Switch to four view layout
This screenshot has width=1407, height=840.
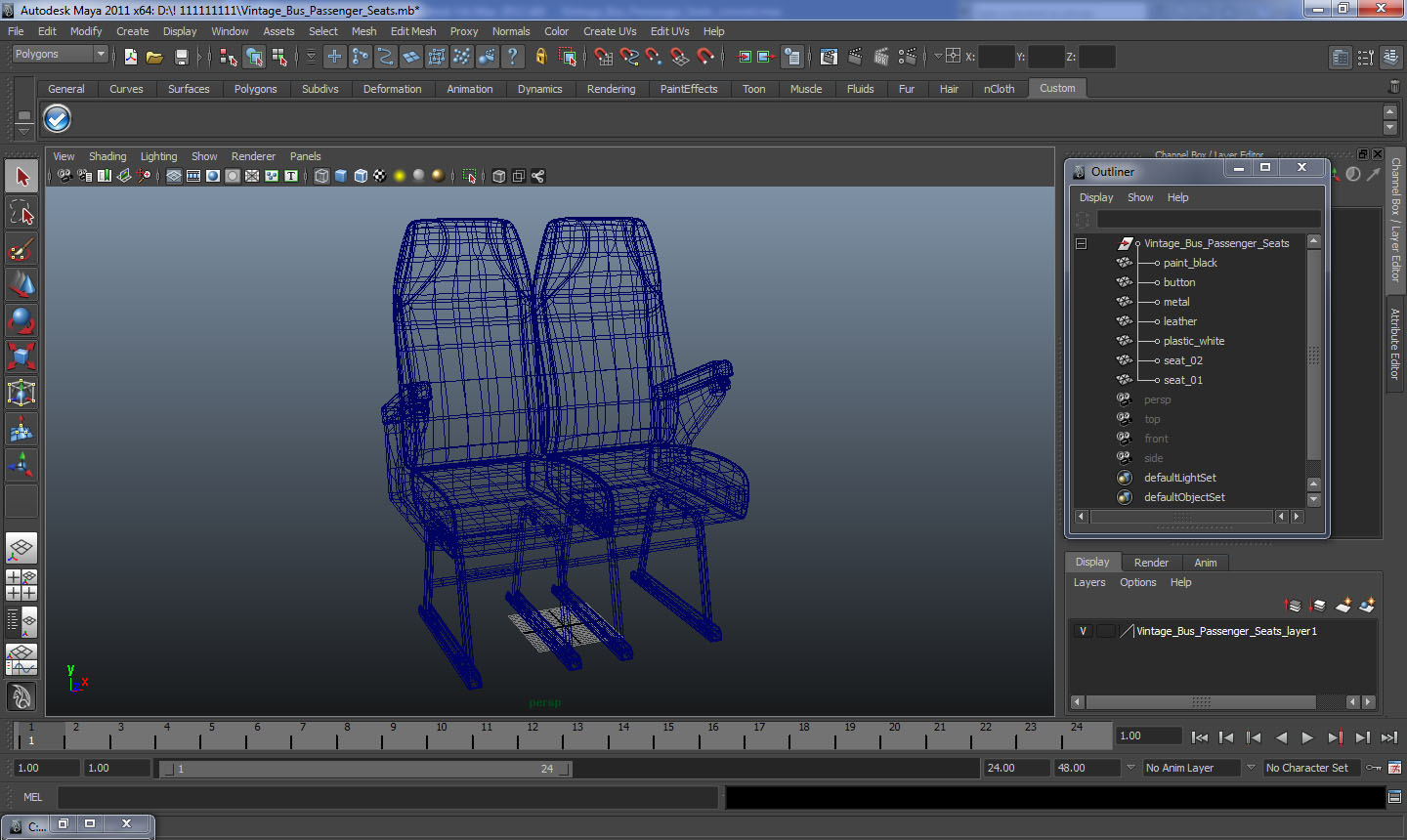[x=21, y=584]
